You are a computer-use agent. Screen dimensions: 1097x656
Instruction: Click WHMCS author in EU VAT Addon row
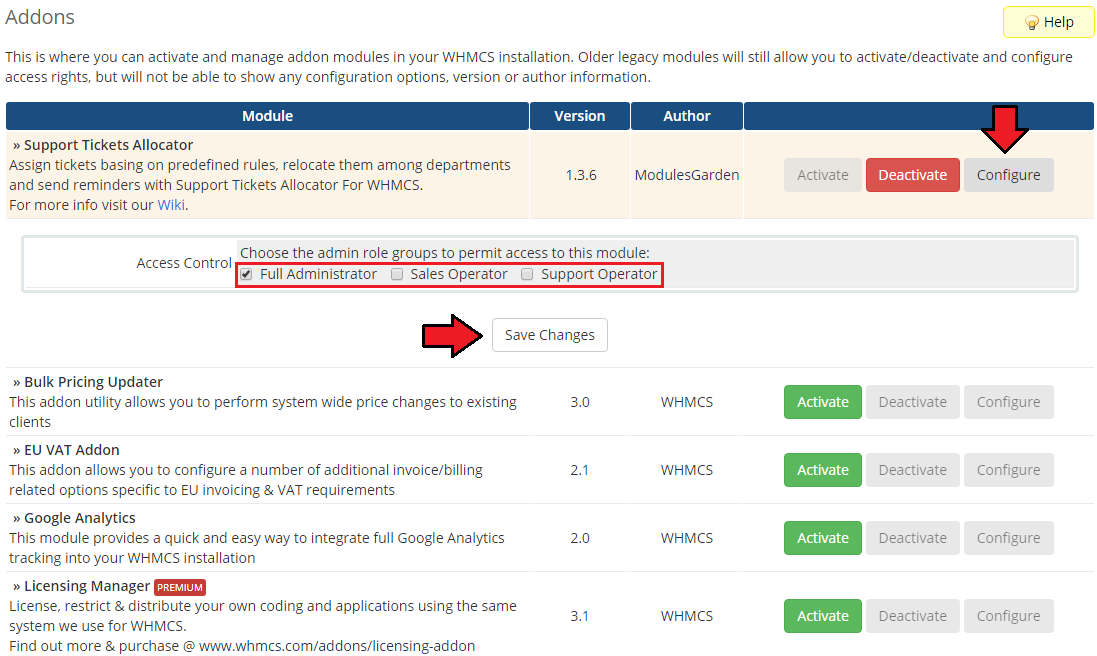(x=687, y=470)
